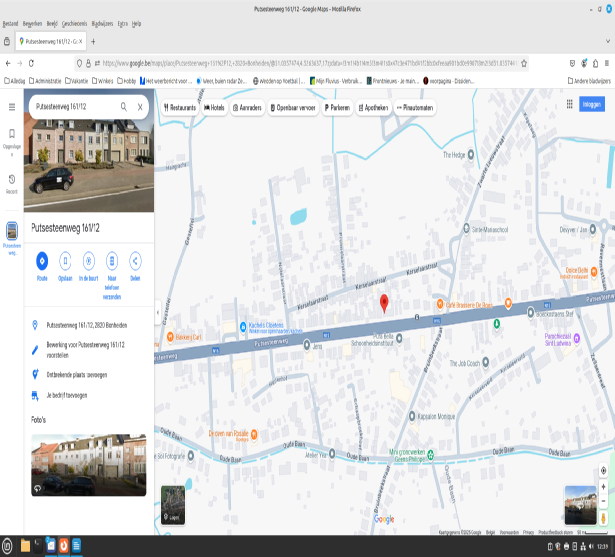The image size is (615, 557).
Task: Click the search magnifier icon
Action: [x=124, y=106]
